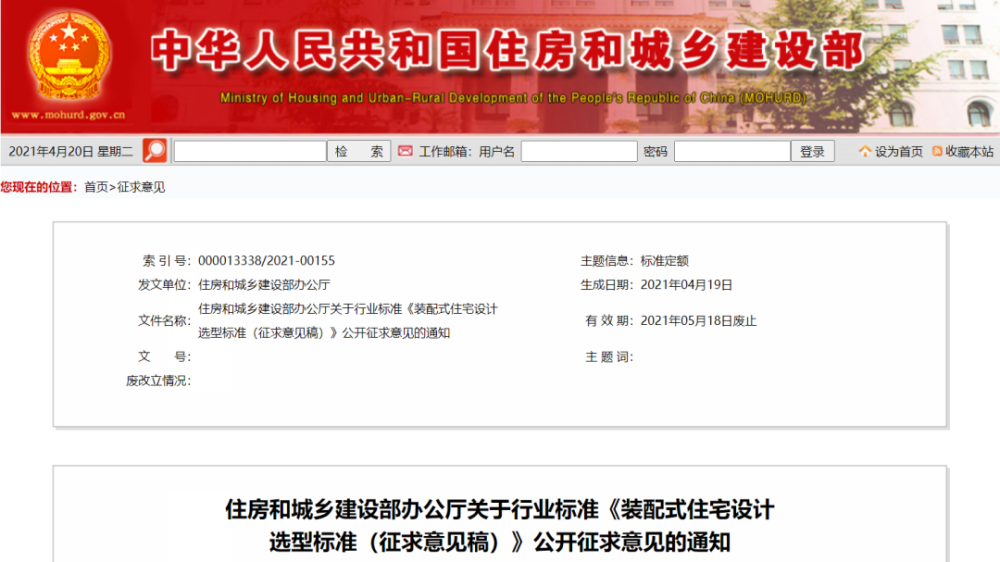Click validity value 2021年05月18日废止
The width and height of the screenshot is (1000, 562).
[698, 321]
